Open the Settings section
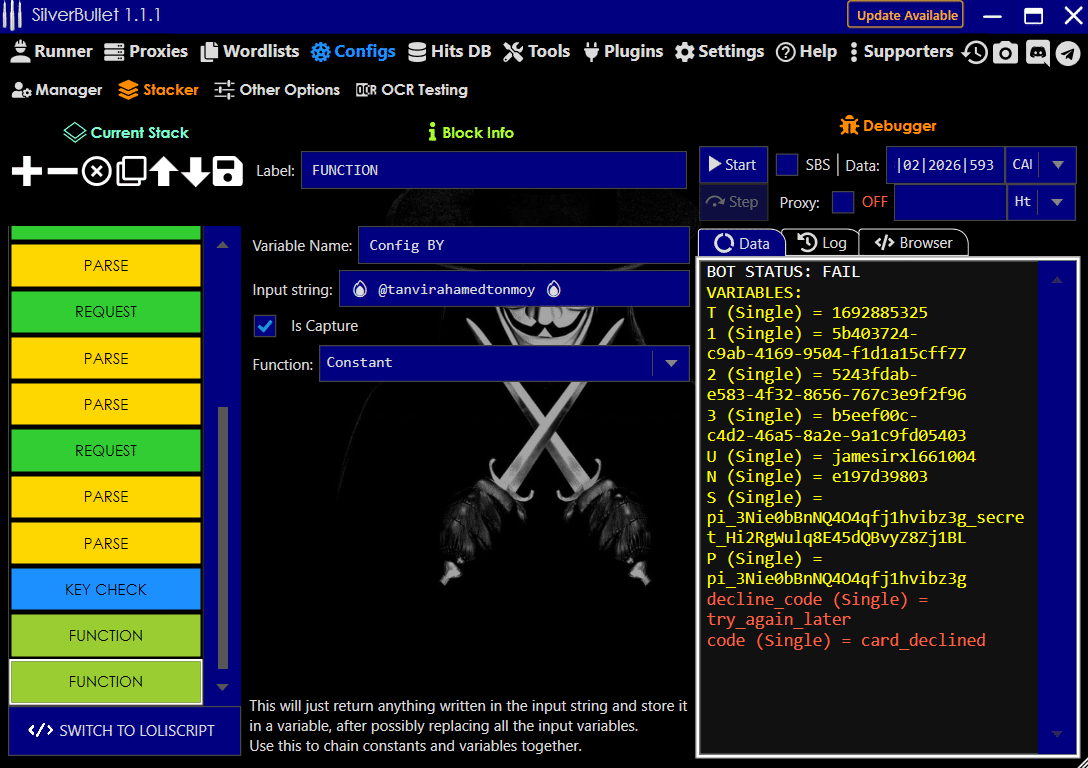 (720, 51)
